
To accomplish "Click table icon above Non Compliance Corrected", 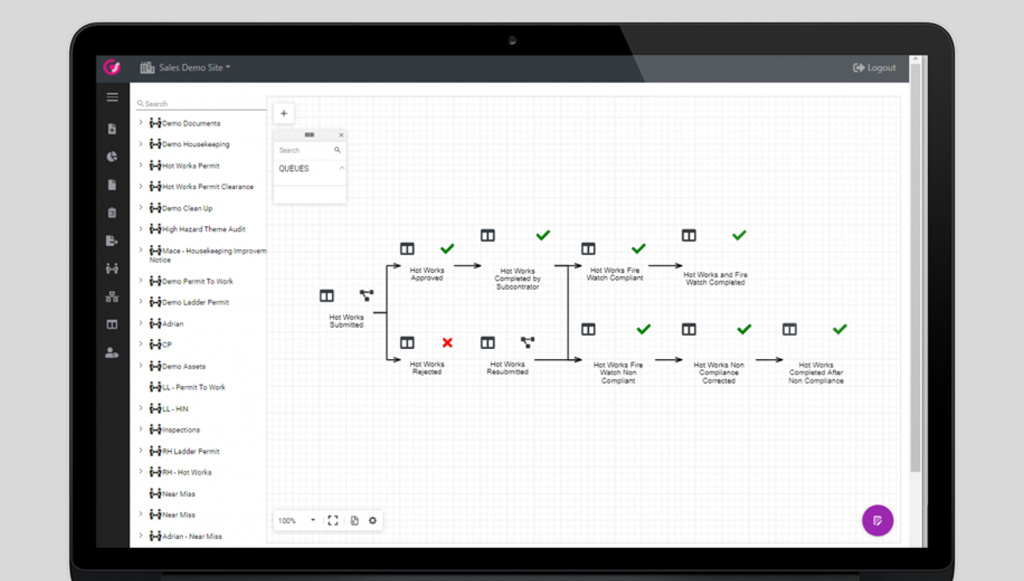I will coord(689,329).
